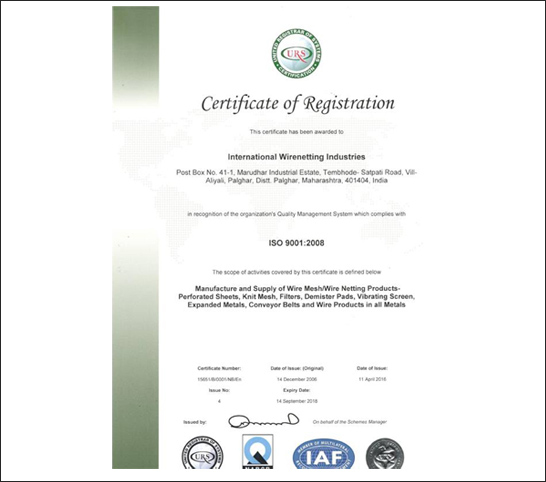Click the issue number value '4'
Viewport: 546px width, 482px height.
point(219,401)
